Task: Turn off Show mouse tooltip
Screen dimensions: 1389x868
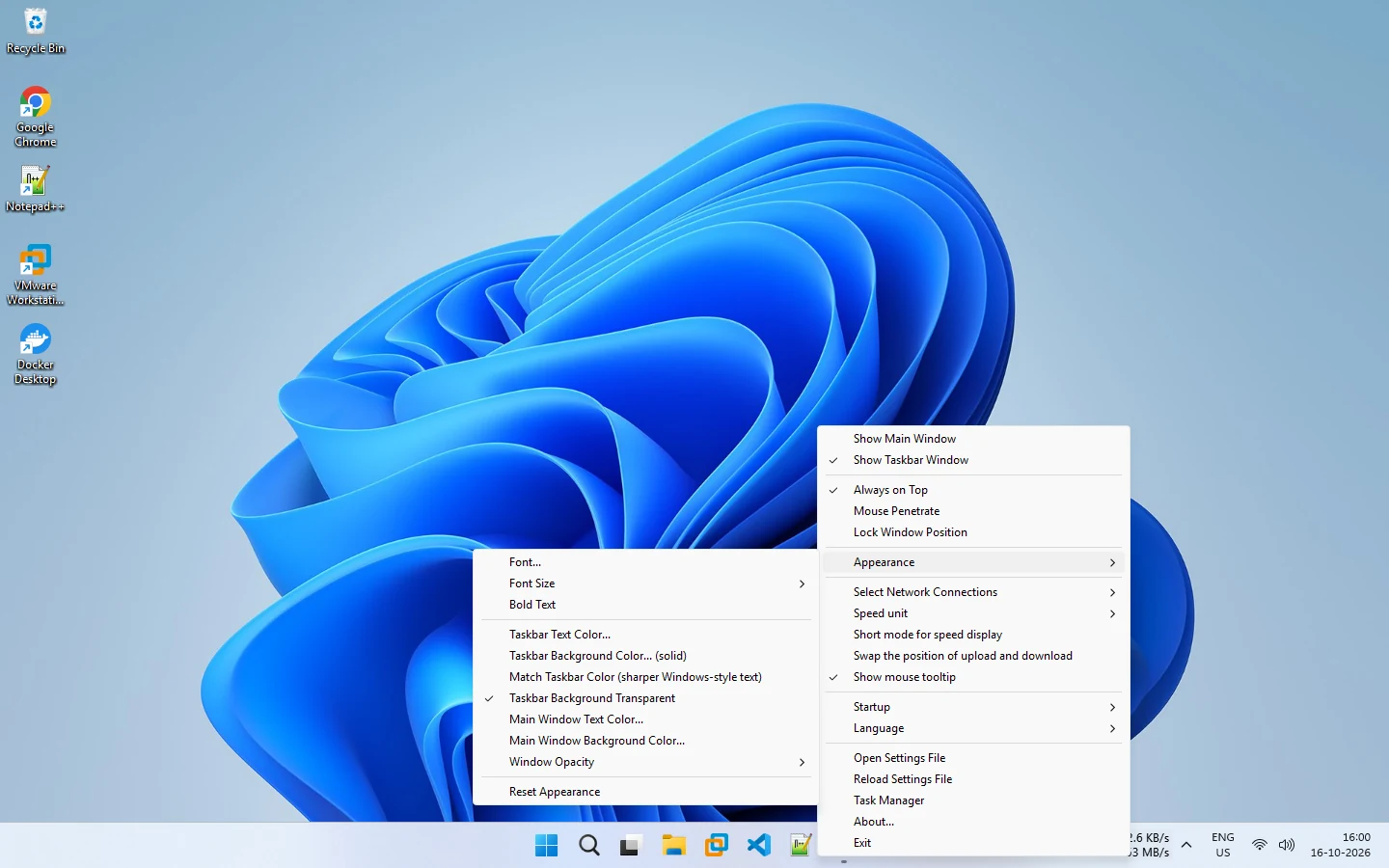Action: [x=973, y=677]
